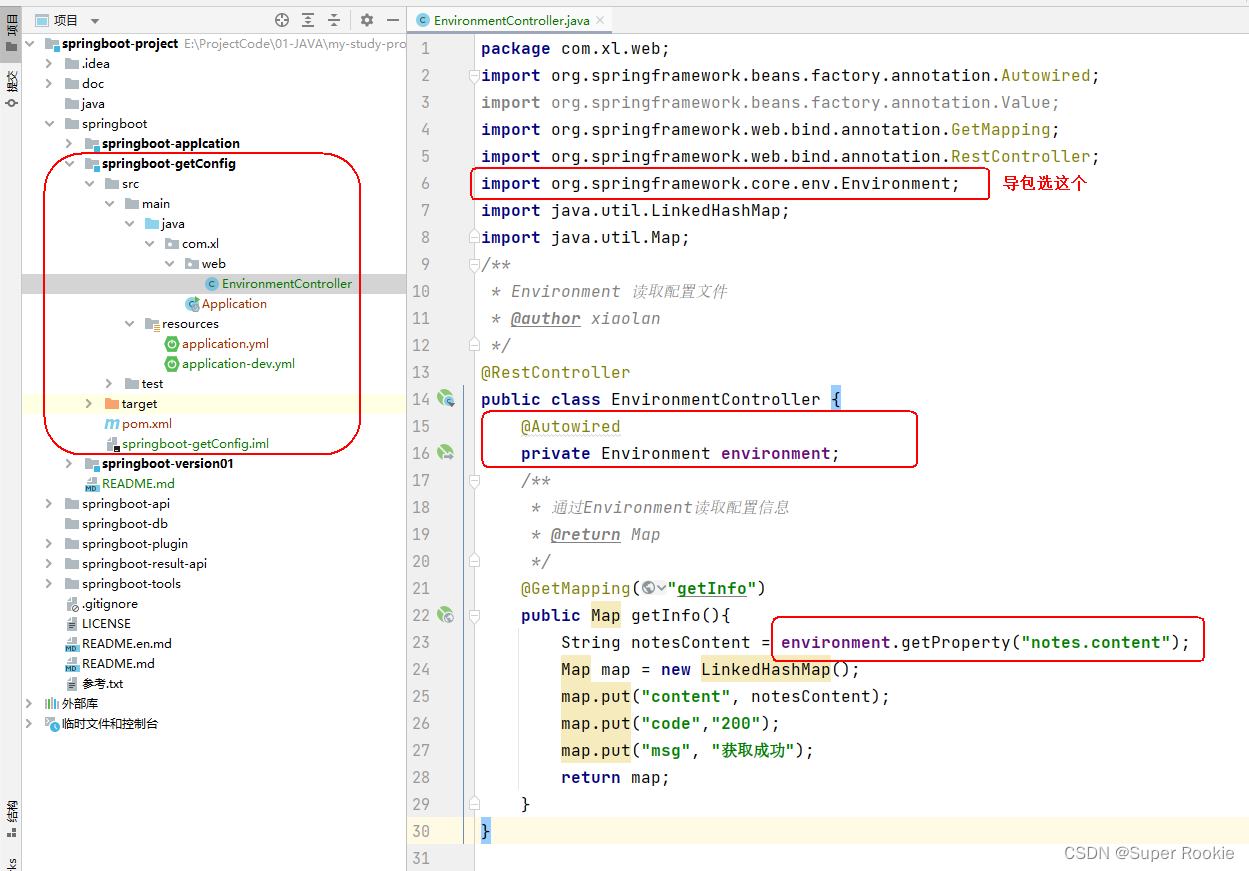Collapse the springboot-getConfig module node
This screenshot has height=871, width=1249.
click(x=70, y=163)
